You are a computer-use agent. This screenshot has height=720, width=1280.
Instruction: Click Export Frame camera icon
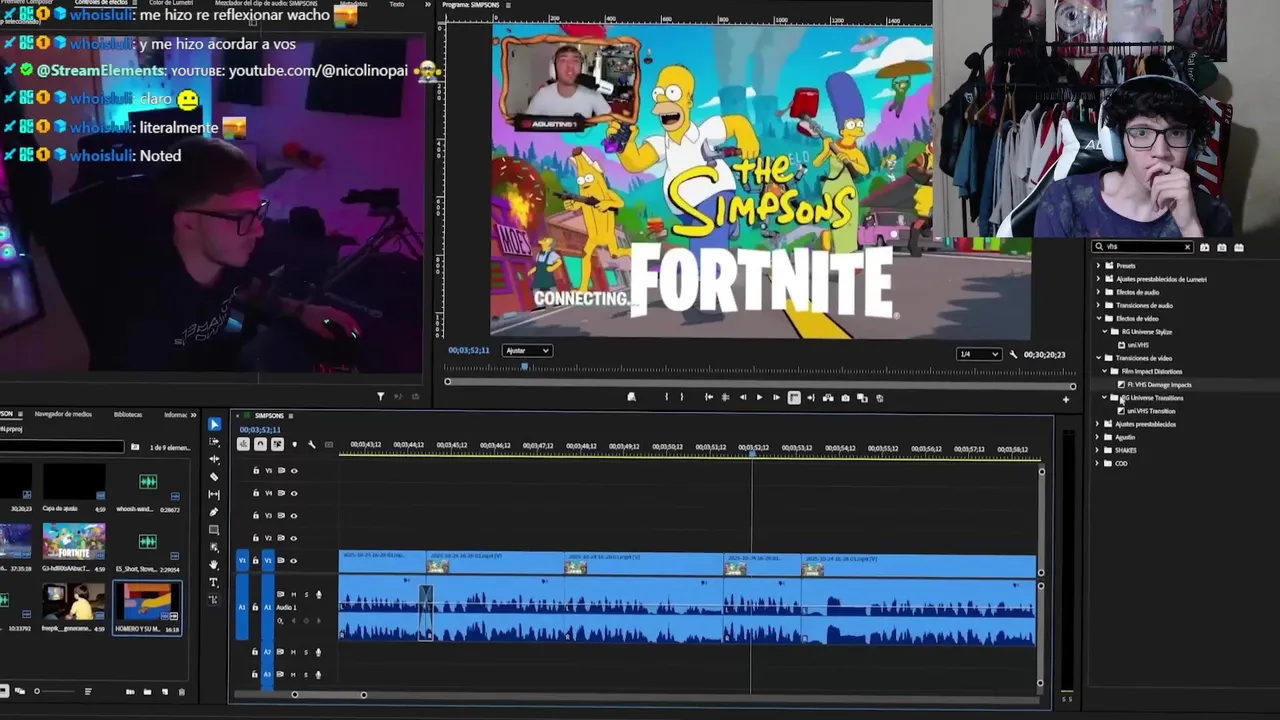pyautogui.click(x=845, y=397)
